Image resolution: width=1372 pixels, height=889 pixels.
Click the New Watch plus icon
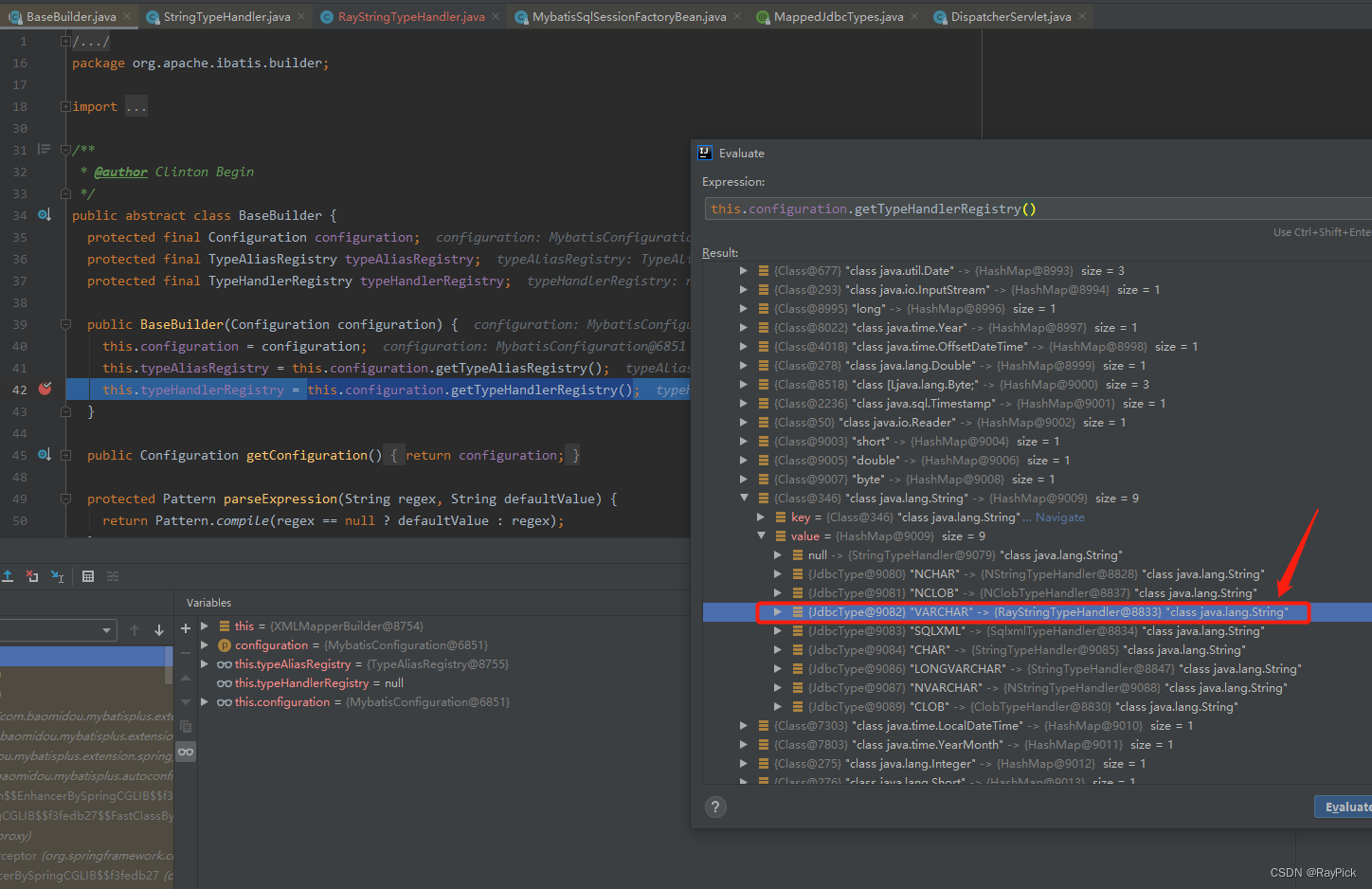point(186,627)
